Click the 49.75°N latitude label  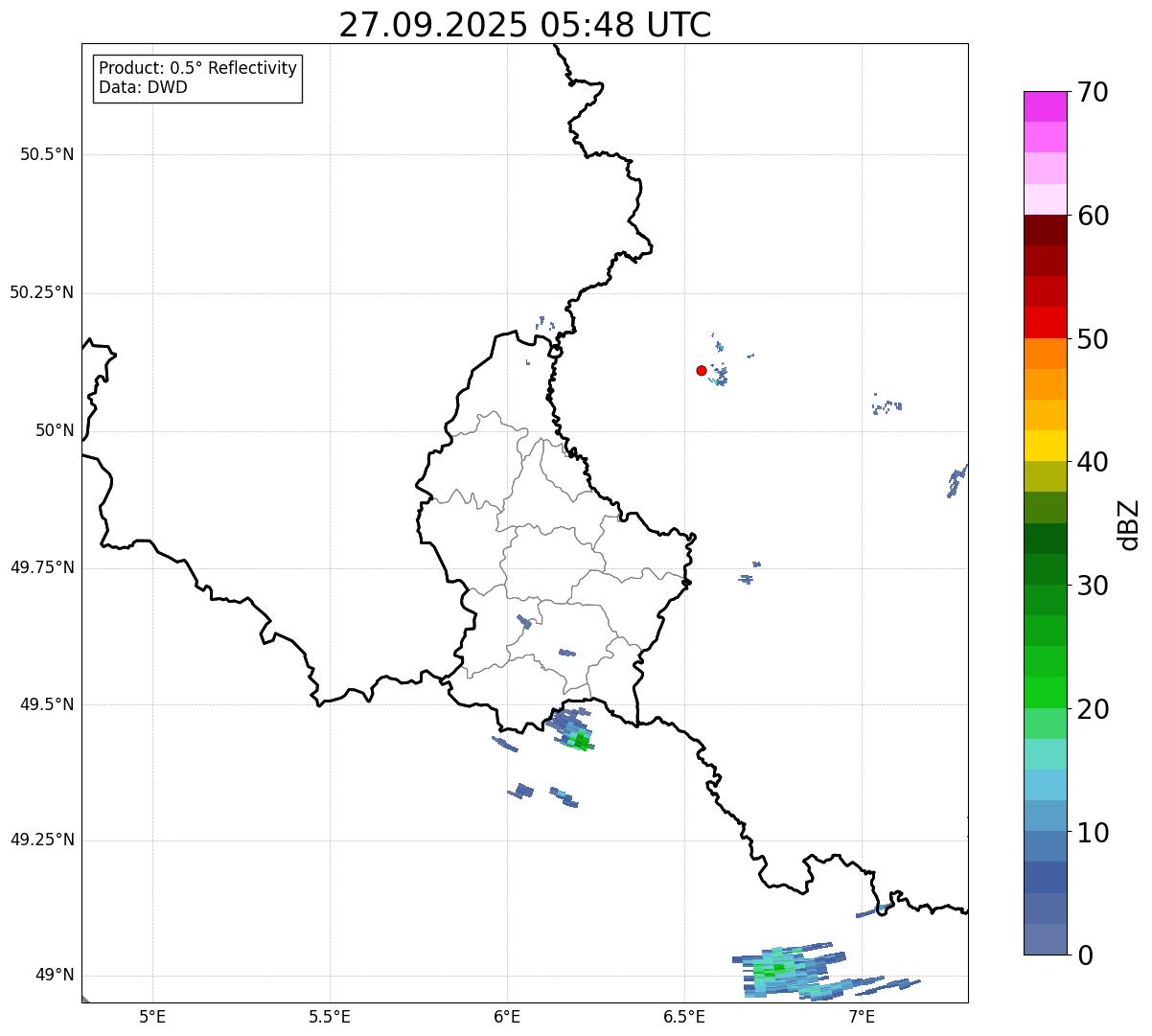tap(41, 568)
